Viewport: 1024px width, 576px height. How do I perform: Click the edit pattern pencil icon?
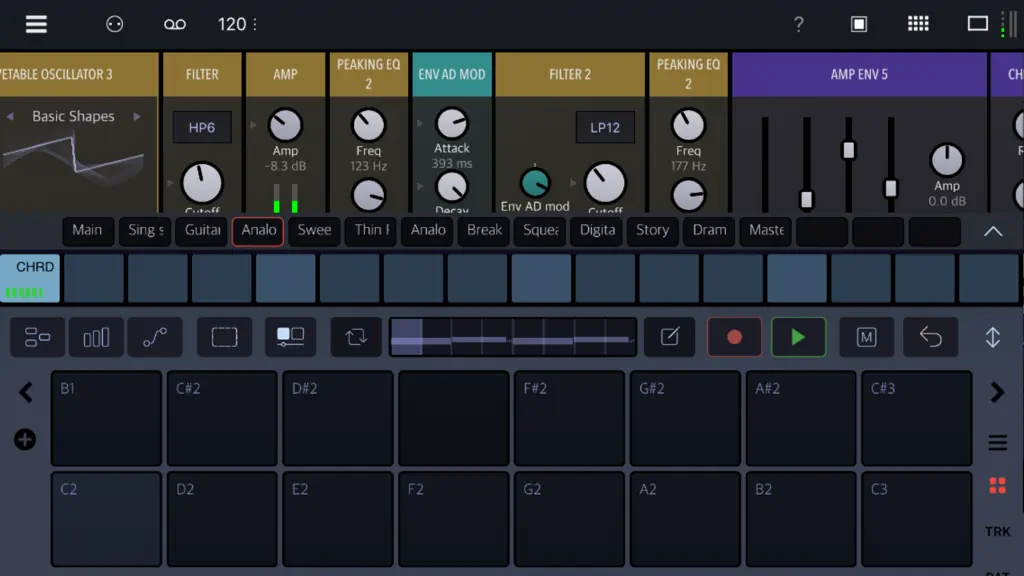pyautogui.click(x=669, y=337)
